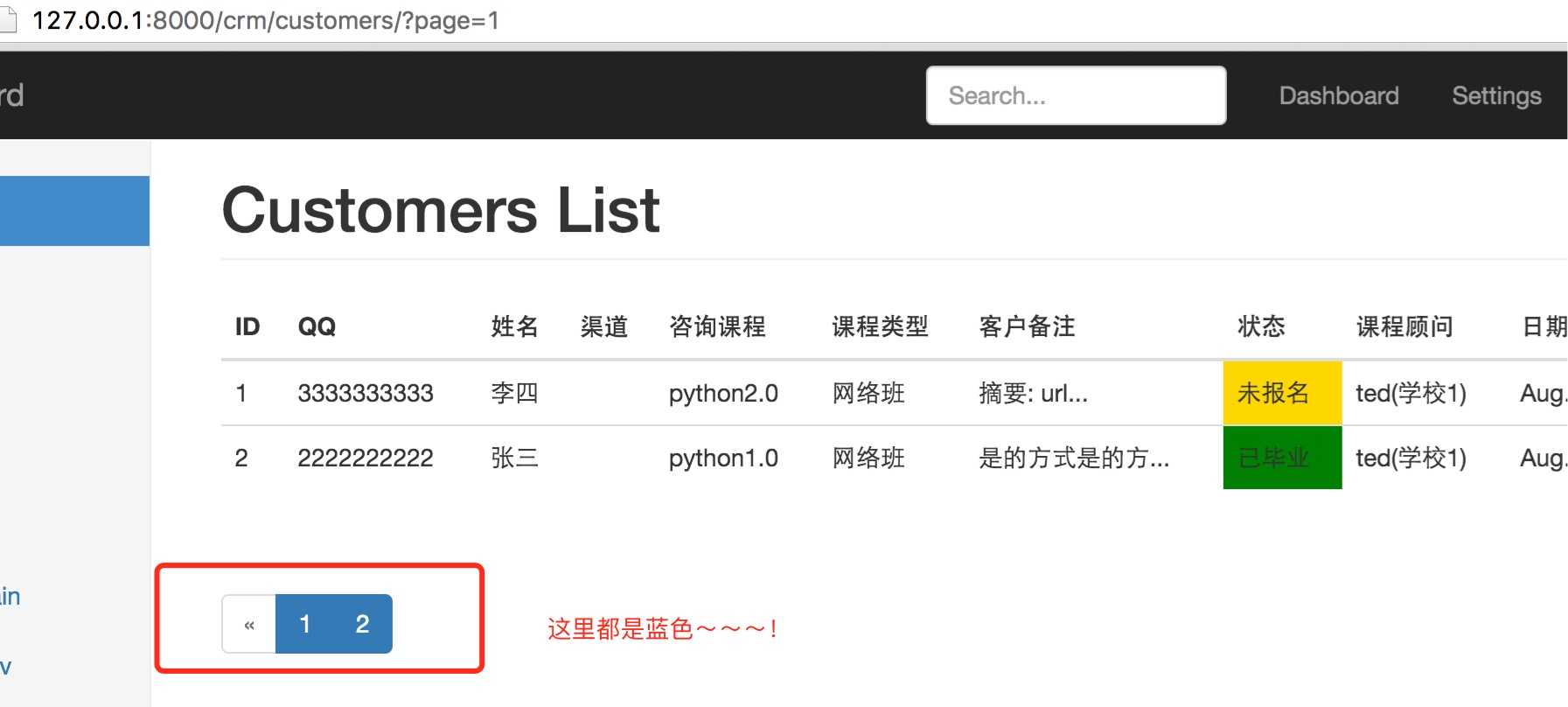Click the python1.0 course cell
The width and height of the screenshot is (1568, 707).
pyautogui.click(x=723, y=458)
